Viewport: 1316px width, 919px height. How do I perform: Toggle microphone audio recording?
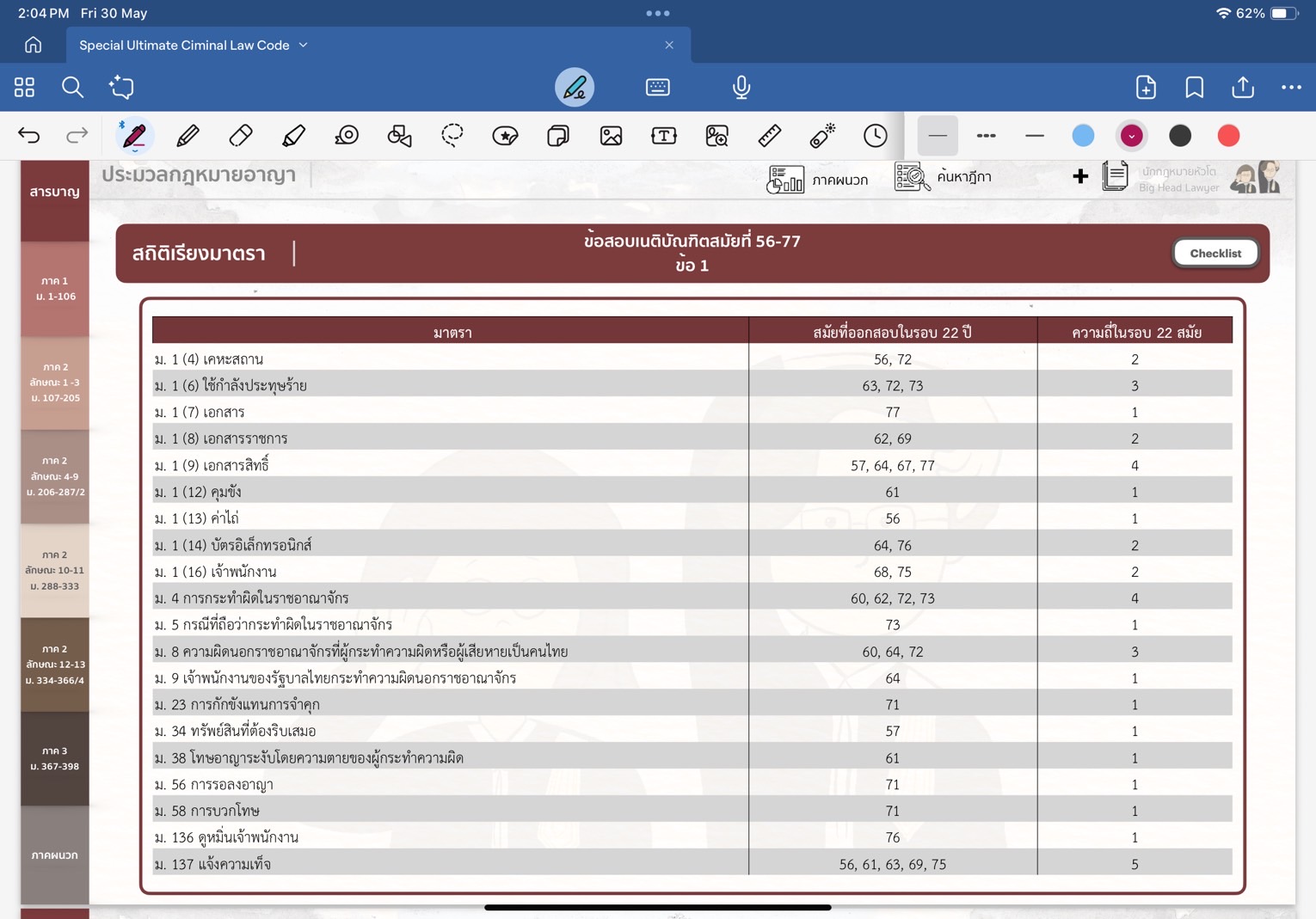pos(741,87)
